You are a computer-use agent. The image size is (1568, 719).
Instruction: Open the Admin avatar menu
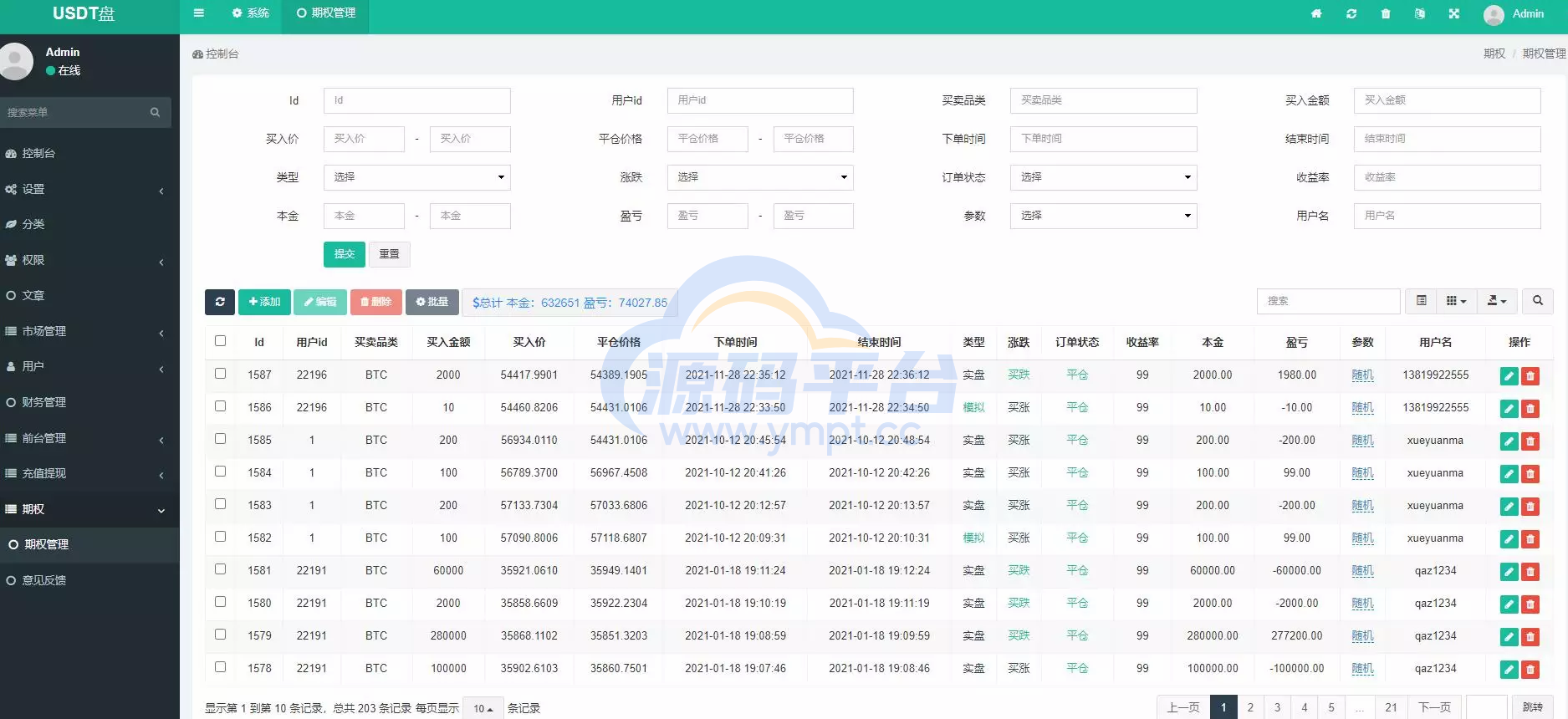(1514, 14)
